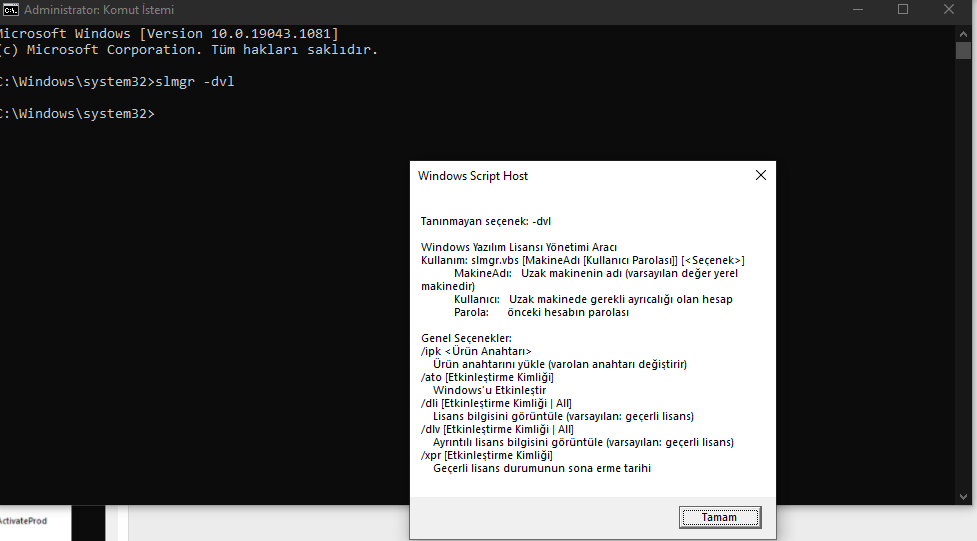Click the 'Parola: önceki hesabın parolası' line
977x541 pixels.
(541, 312)
